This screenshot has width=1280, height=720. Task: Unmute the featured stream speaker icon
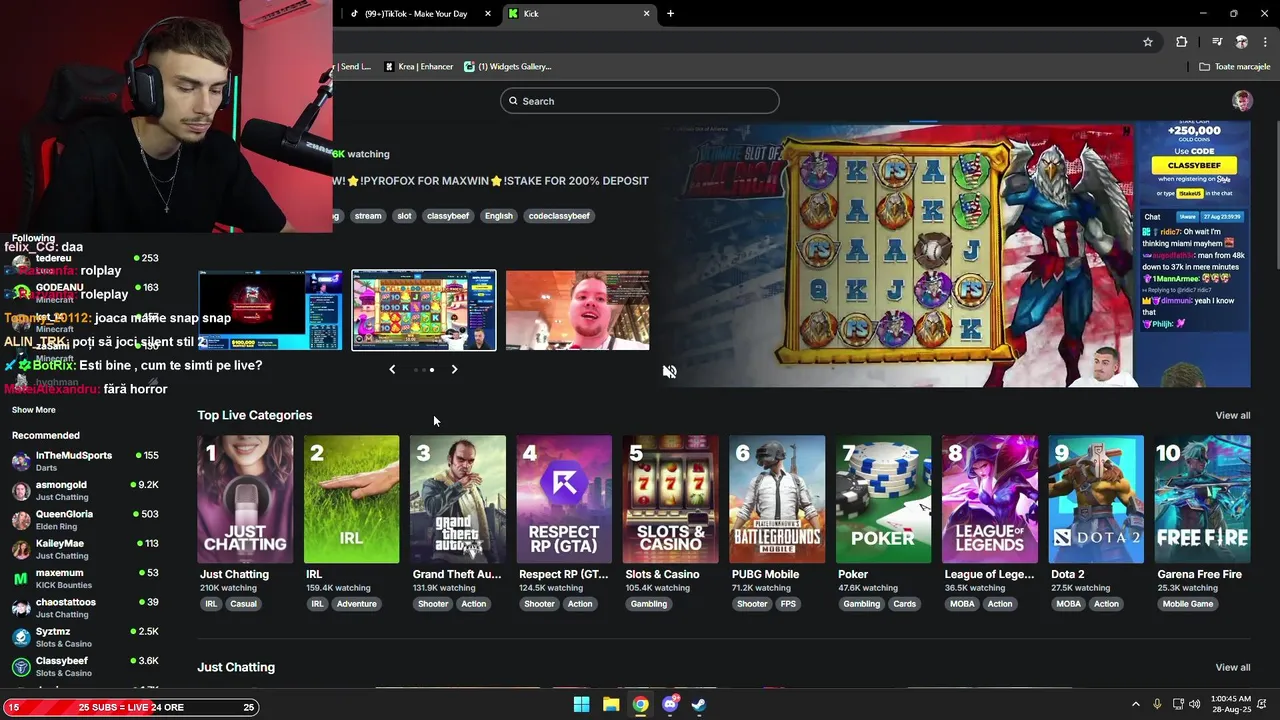[x=669, y=372]
